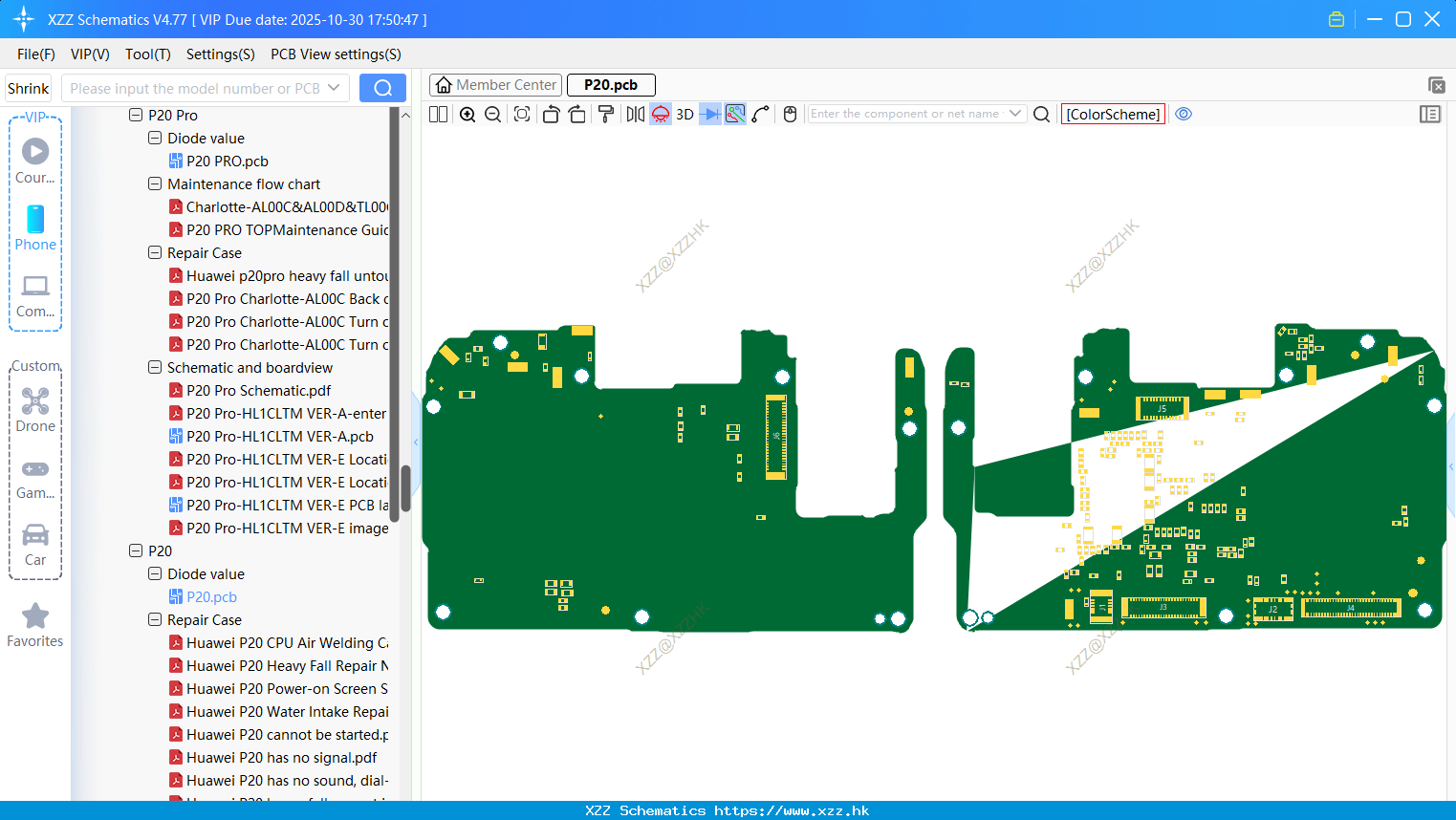This screenshot has height=820, width=1456.
Task: Click the mouse settings icon
Action: pos(790,114)
